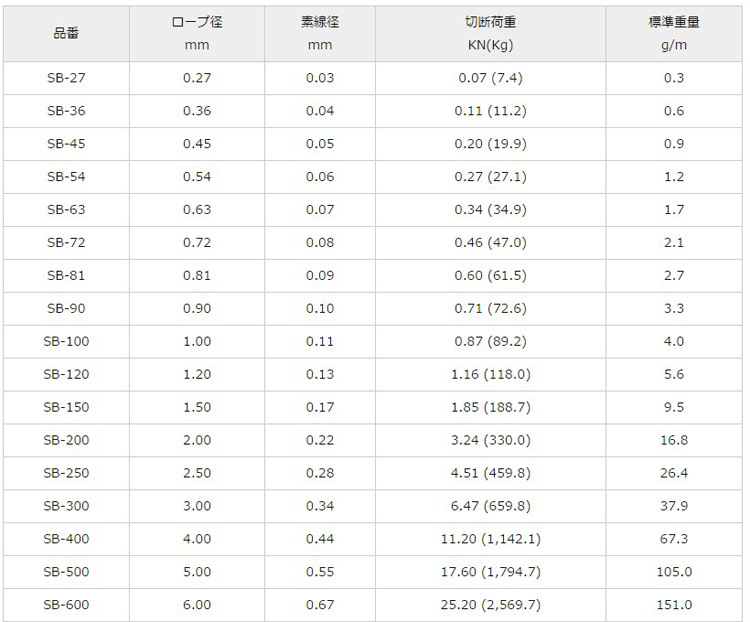
Task: Click the SB-150 row label
Action: [66, 407]
